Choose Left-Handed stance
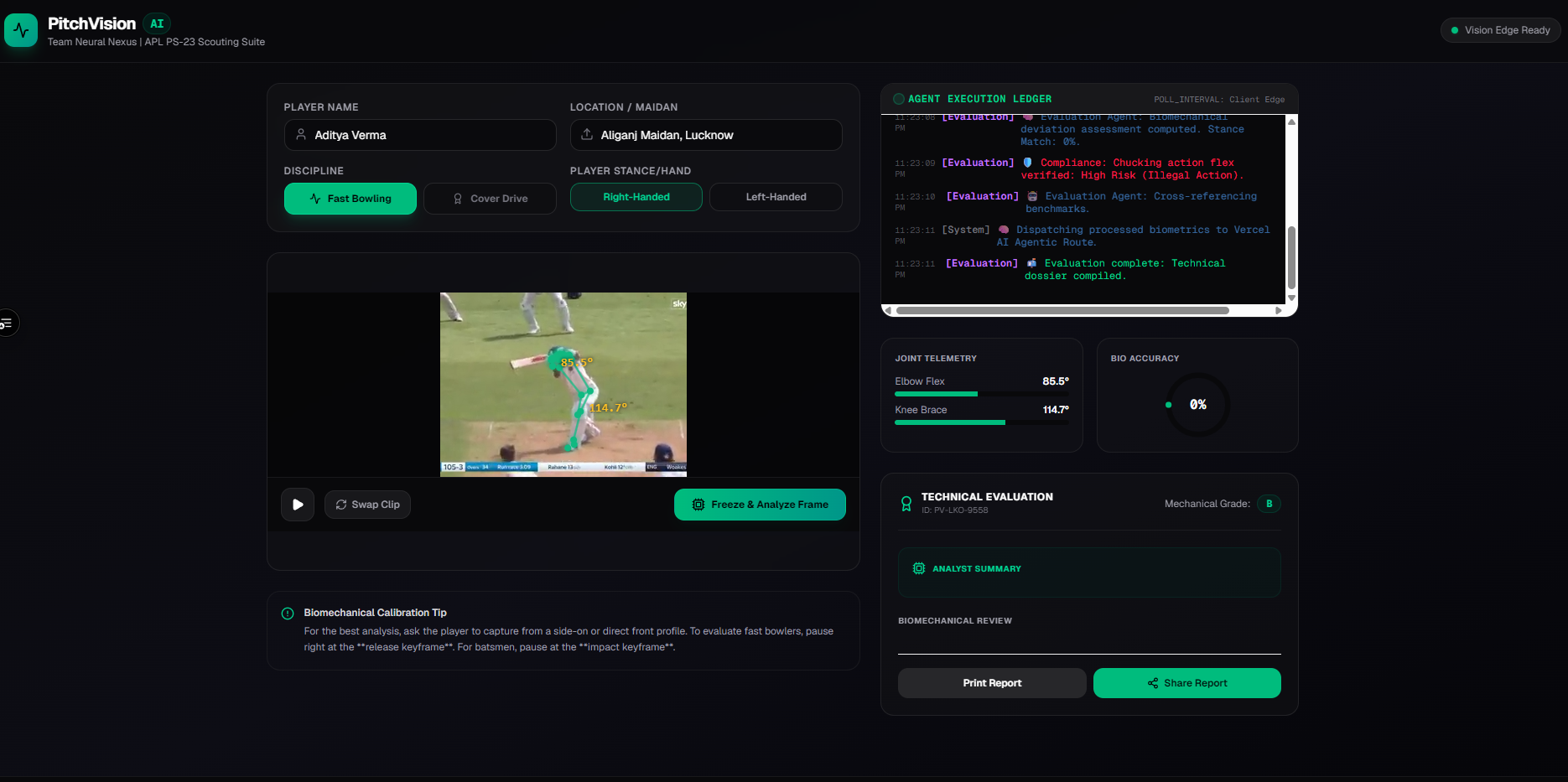This screenshot has width=1568, height=782. pyautogui.click(x=776, y=197)
